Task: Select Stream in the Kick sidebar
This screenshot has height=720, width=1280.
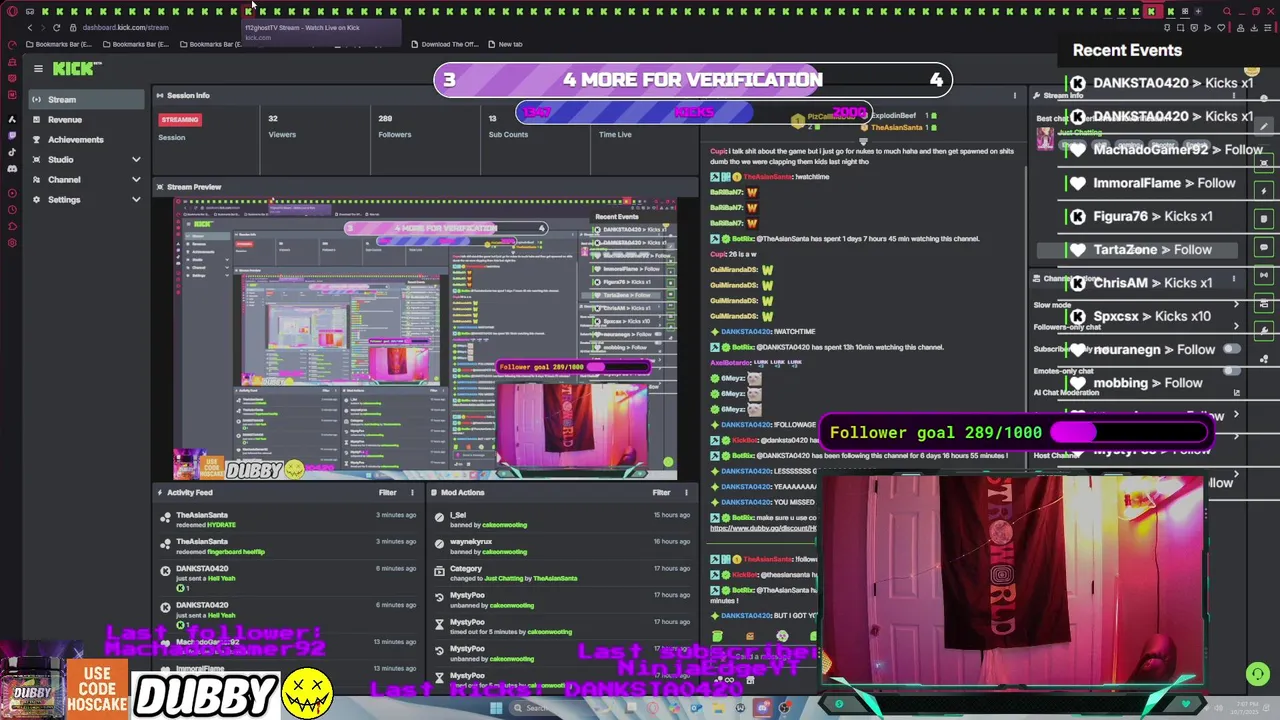Action: 86,100
